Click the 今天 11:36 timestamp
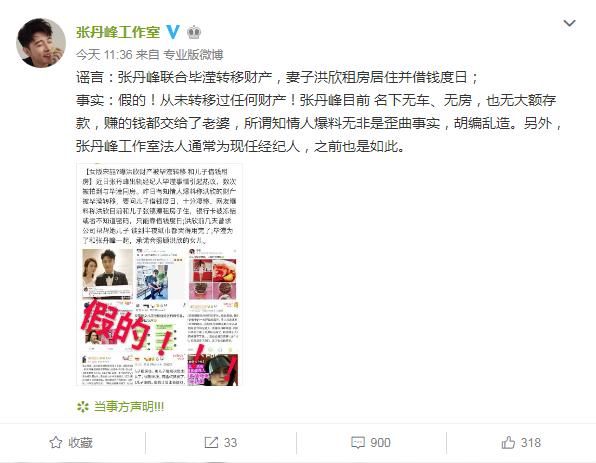Screen dimensions: 596x463 pyautogui.click(x=104, y=55)
